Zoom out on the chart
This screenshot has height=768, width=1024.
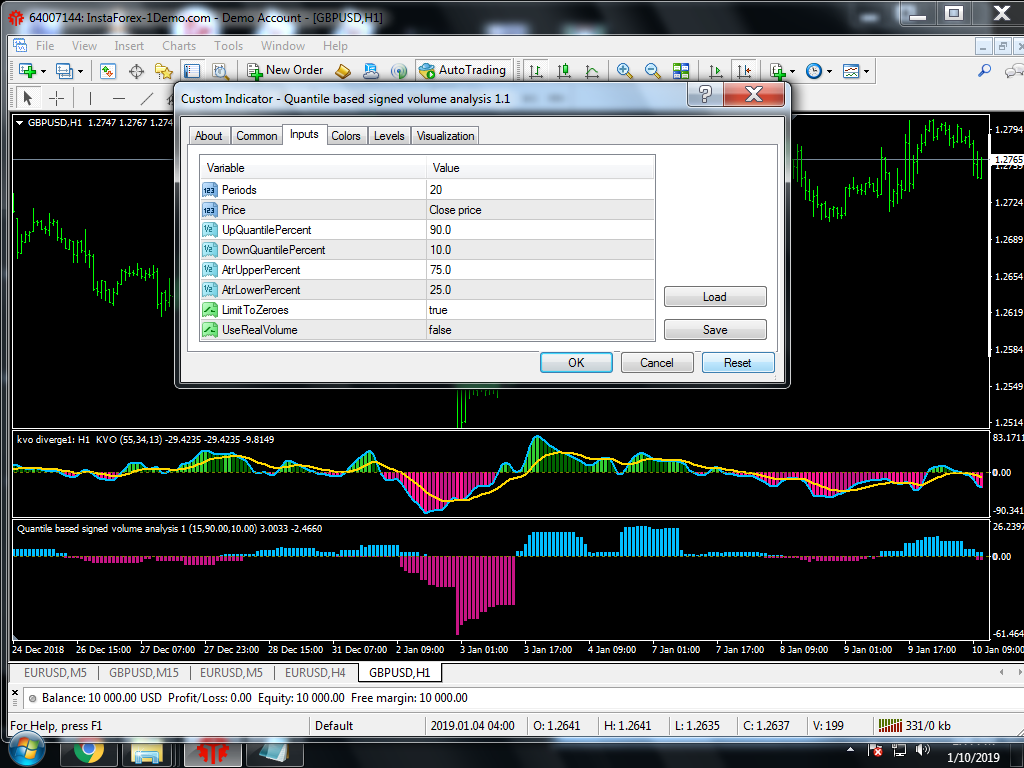[652, 71]
